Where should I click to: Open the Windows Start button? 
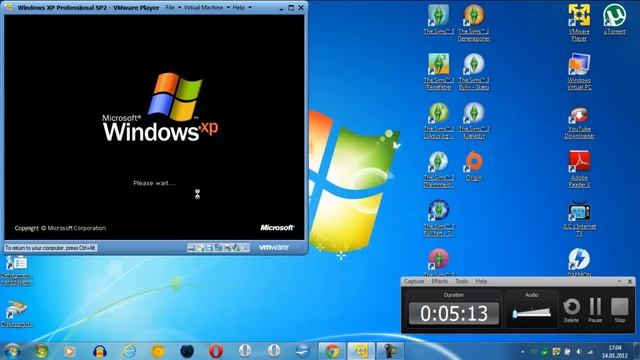coord(12,351)
